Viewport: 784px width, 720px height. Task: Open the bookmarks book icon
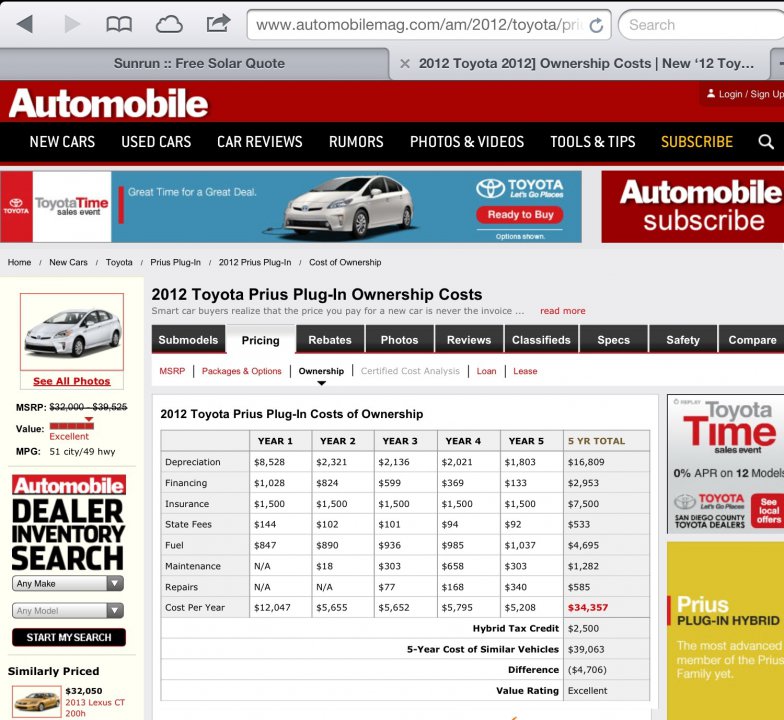click(119, 24)
